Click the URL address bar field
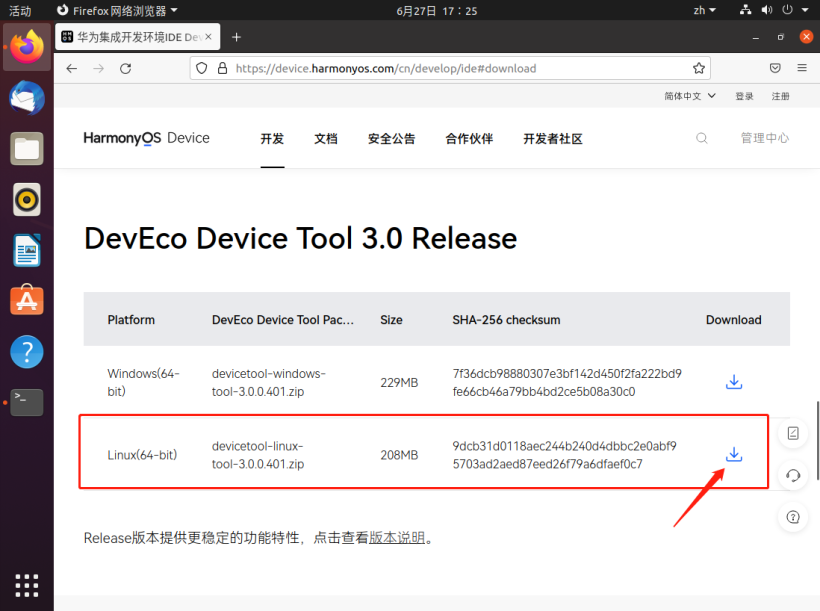Viewport: 820px width, 611px height. click(x=450, y=68)
